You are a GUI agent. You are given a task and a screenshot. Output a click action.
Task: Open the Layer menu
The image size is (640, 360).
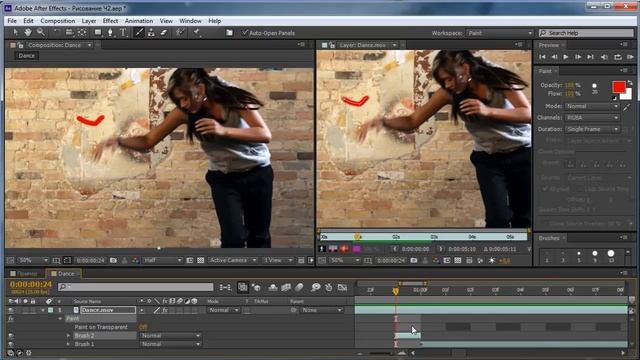[x=89, y=21]
